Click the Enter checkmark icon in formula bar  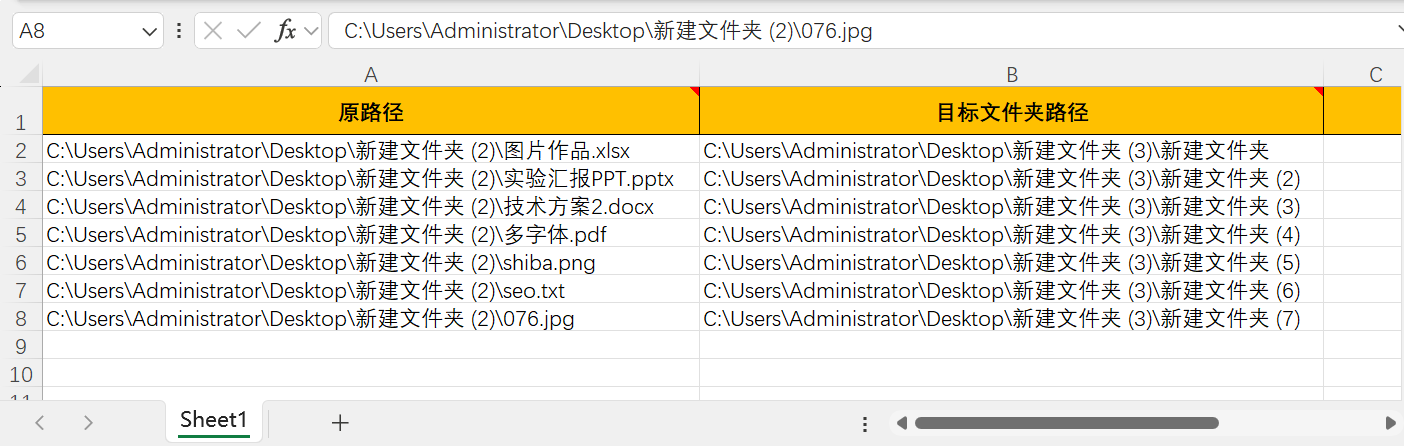pyautogui.click(x=248, y=31)
